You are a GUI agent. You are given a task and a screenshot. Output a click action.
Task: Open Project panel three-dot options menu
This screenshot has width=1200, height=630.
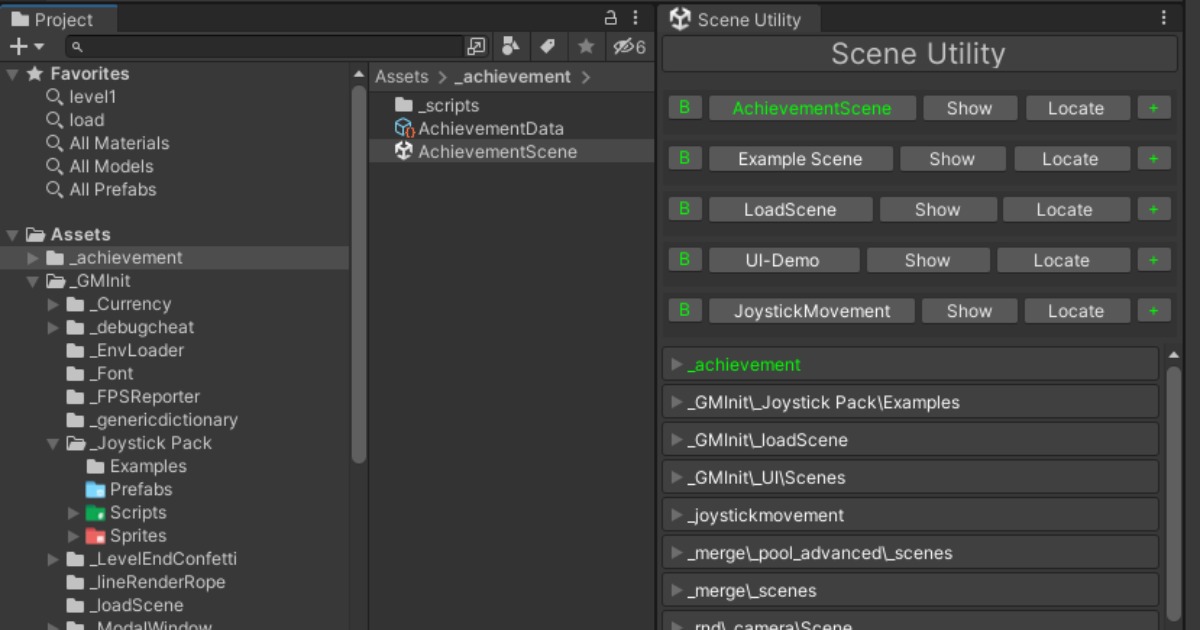coord(635,18)
